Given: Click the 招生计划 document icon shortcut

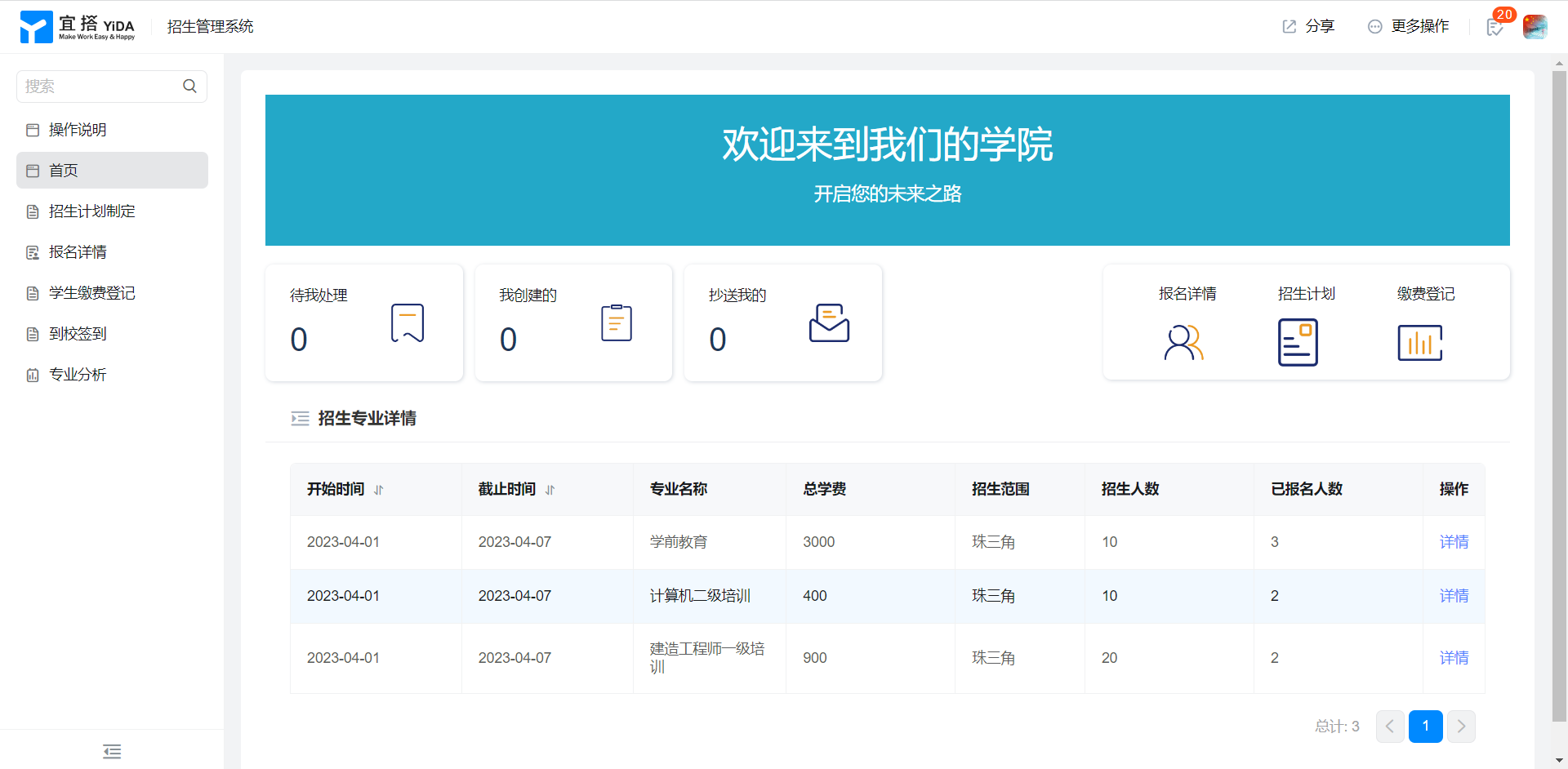Looking at the screenshot, I should 1298,342.
